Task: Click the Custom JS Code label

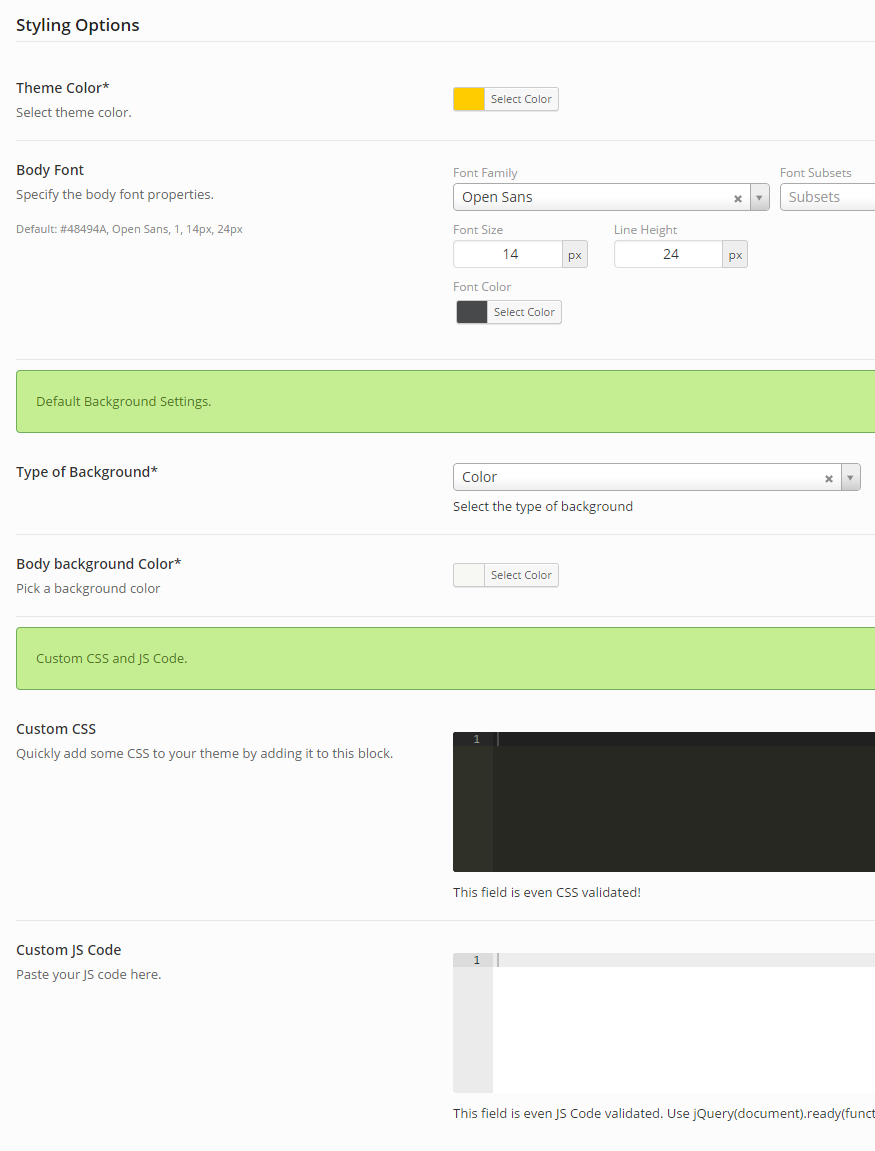Action: click(x=68, y=950)
